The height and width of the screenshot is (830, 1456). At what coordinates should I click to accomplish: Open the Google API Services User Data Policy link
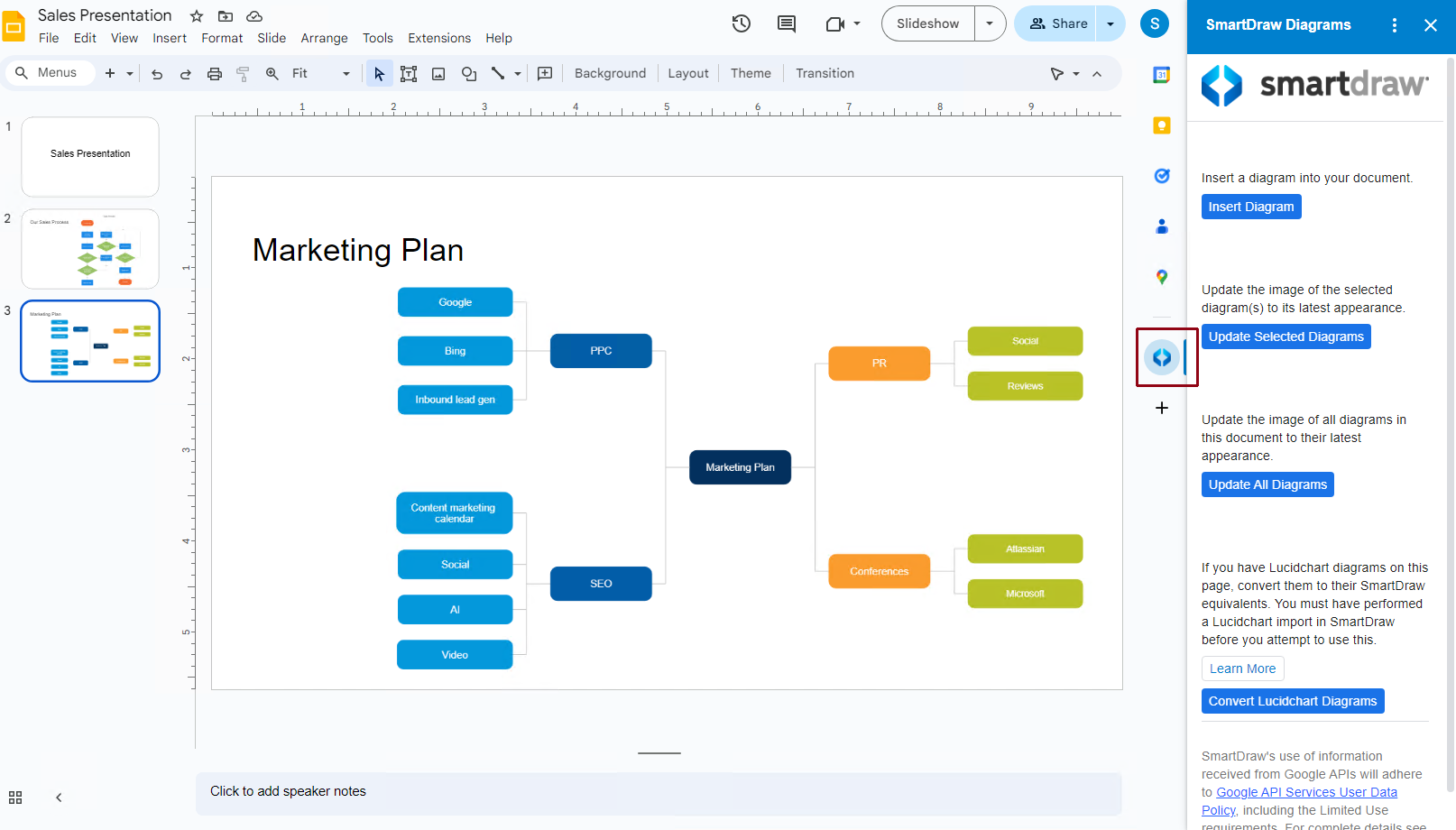pos(1306,792)
